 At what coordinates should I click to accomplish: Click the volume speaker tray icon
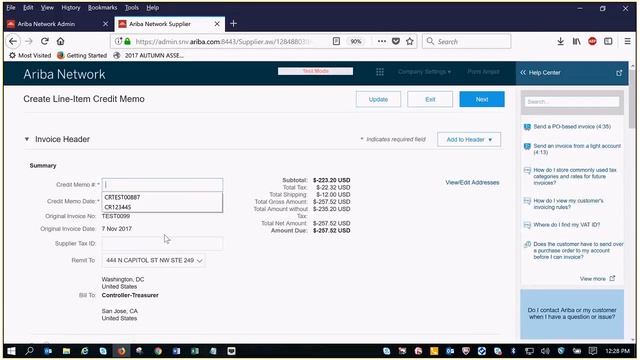pyautogui.click(x=544, y=351)
